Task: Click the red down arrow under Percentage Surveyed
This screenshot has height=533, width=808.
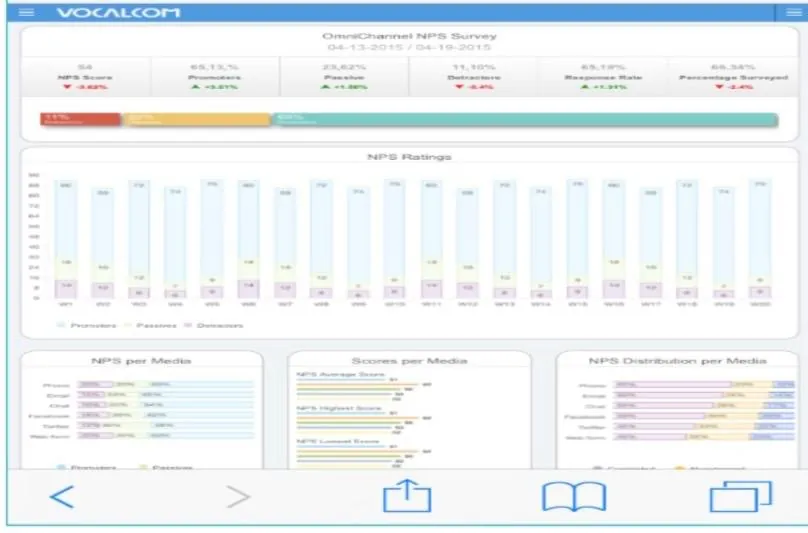Action: (x=719, y=87)
